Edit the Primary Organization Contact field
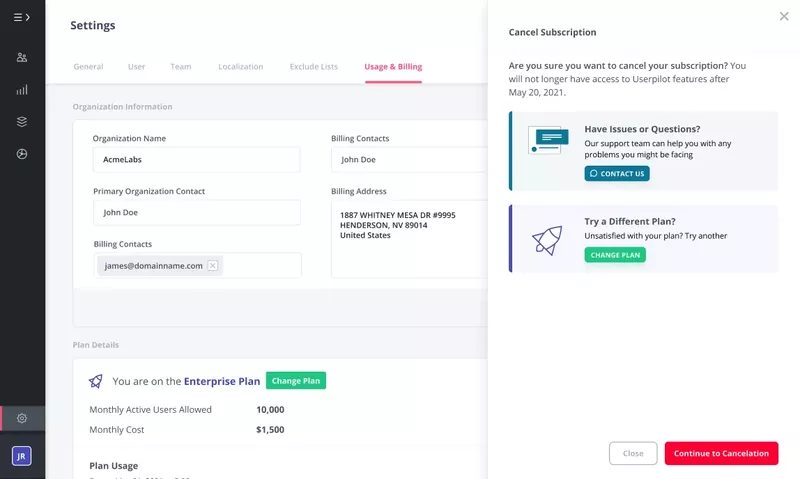The width and height of the screenshot is (800, 479). (196, 212)
